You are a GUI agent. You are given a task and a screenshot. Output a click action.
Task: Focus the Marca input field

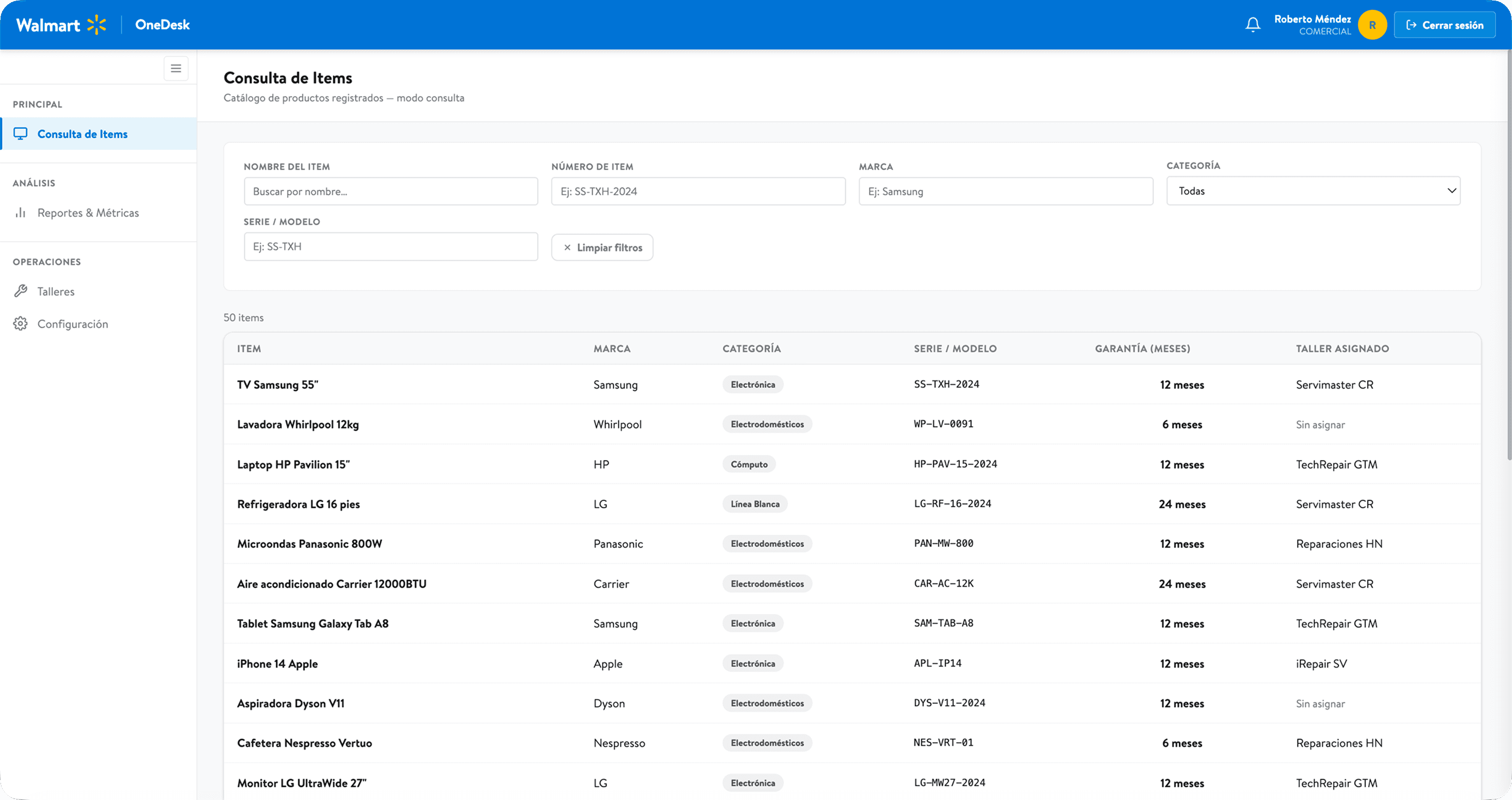pyautogui.click(x=1006, y=192)
